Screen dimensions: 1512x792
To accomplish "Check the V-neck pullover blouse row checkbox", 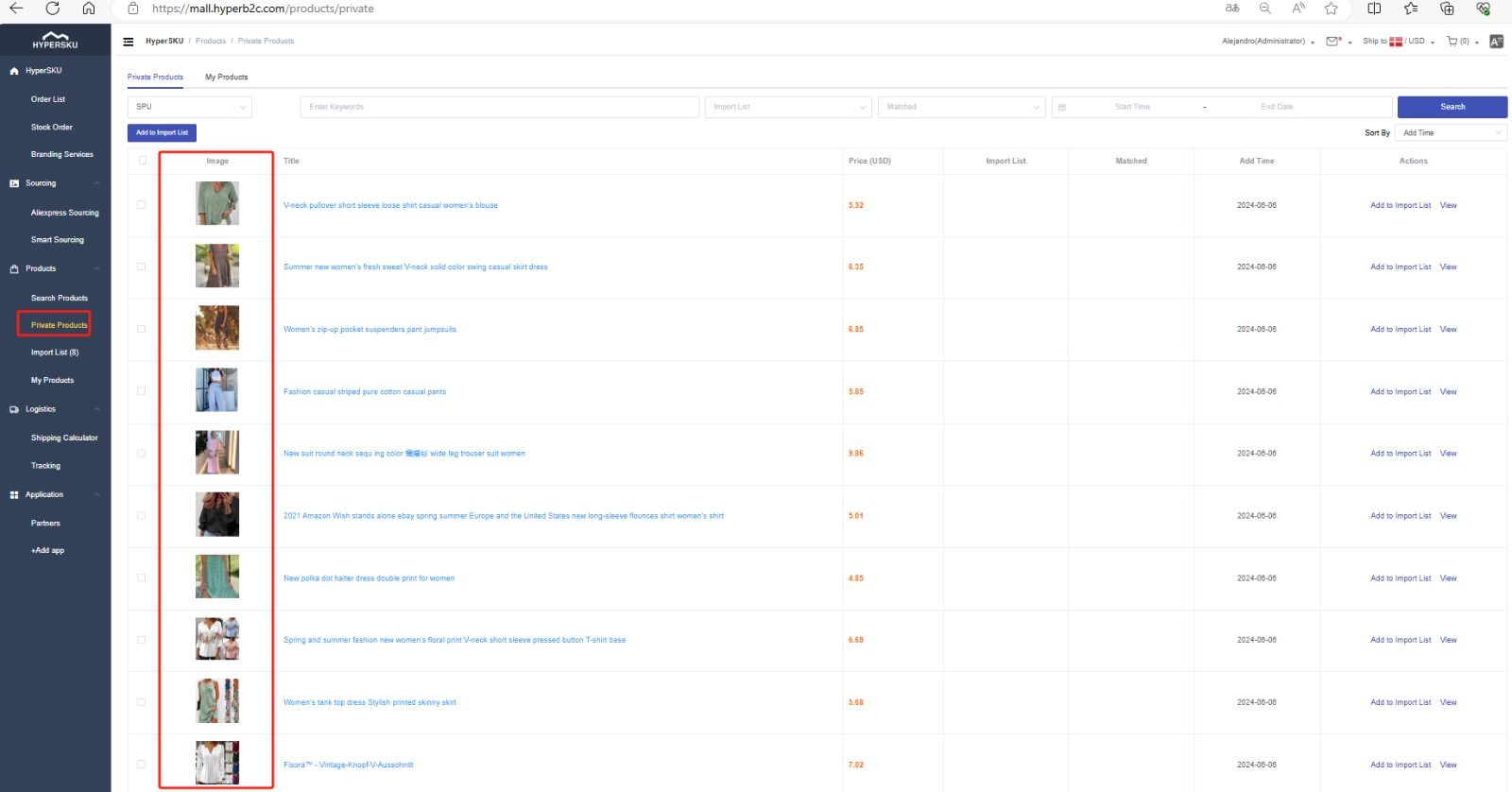I will pos(142,204).
